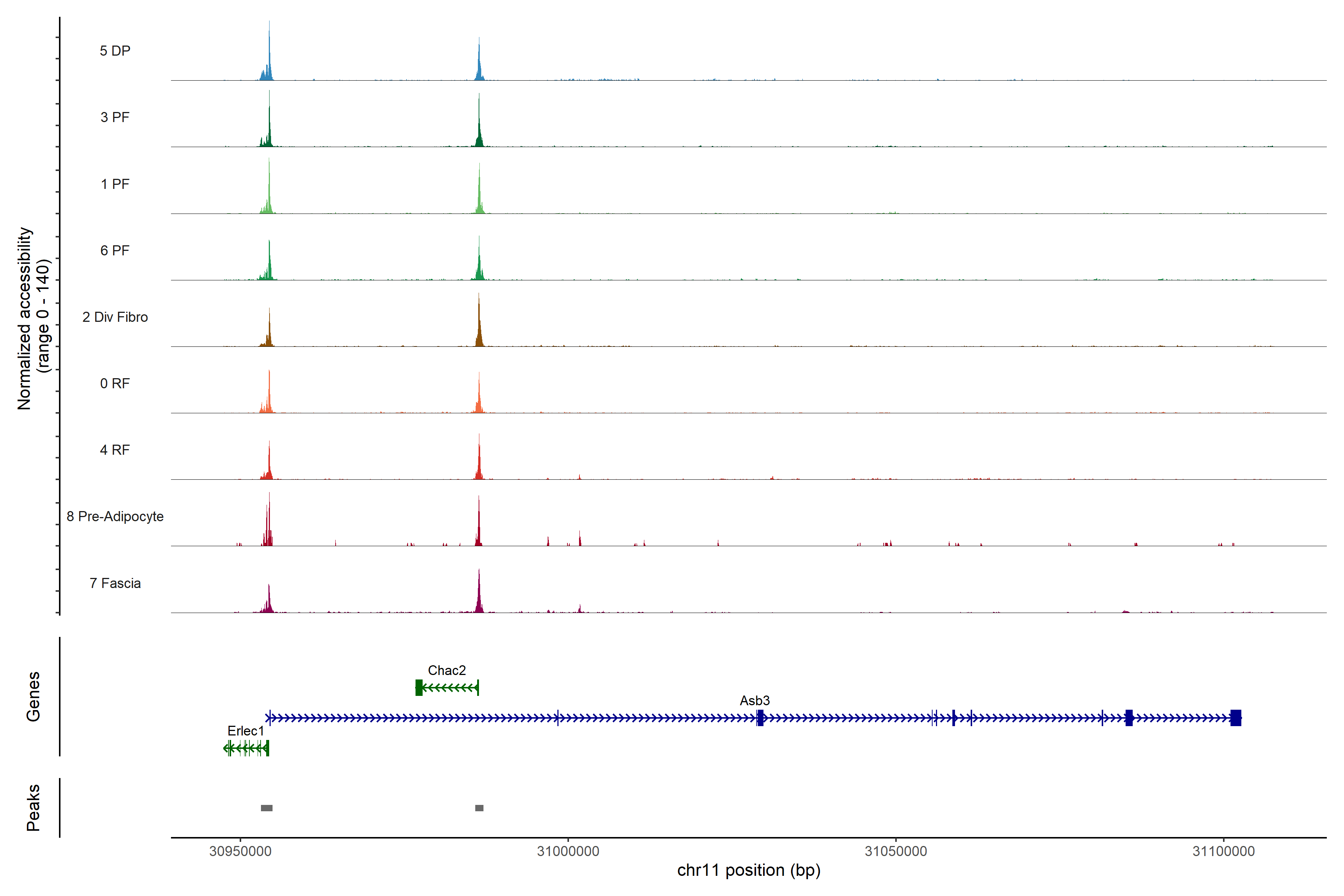Click the green Erlec1 gene arrow track
Screen dimensions: 1344x896
coord(246,748)
